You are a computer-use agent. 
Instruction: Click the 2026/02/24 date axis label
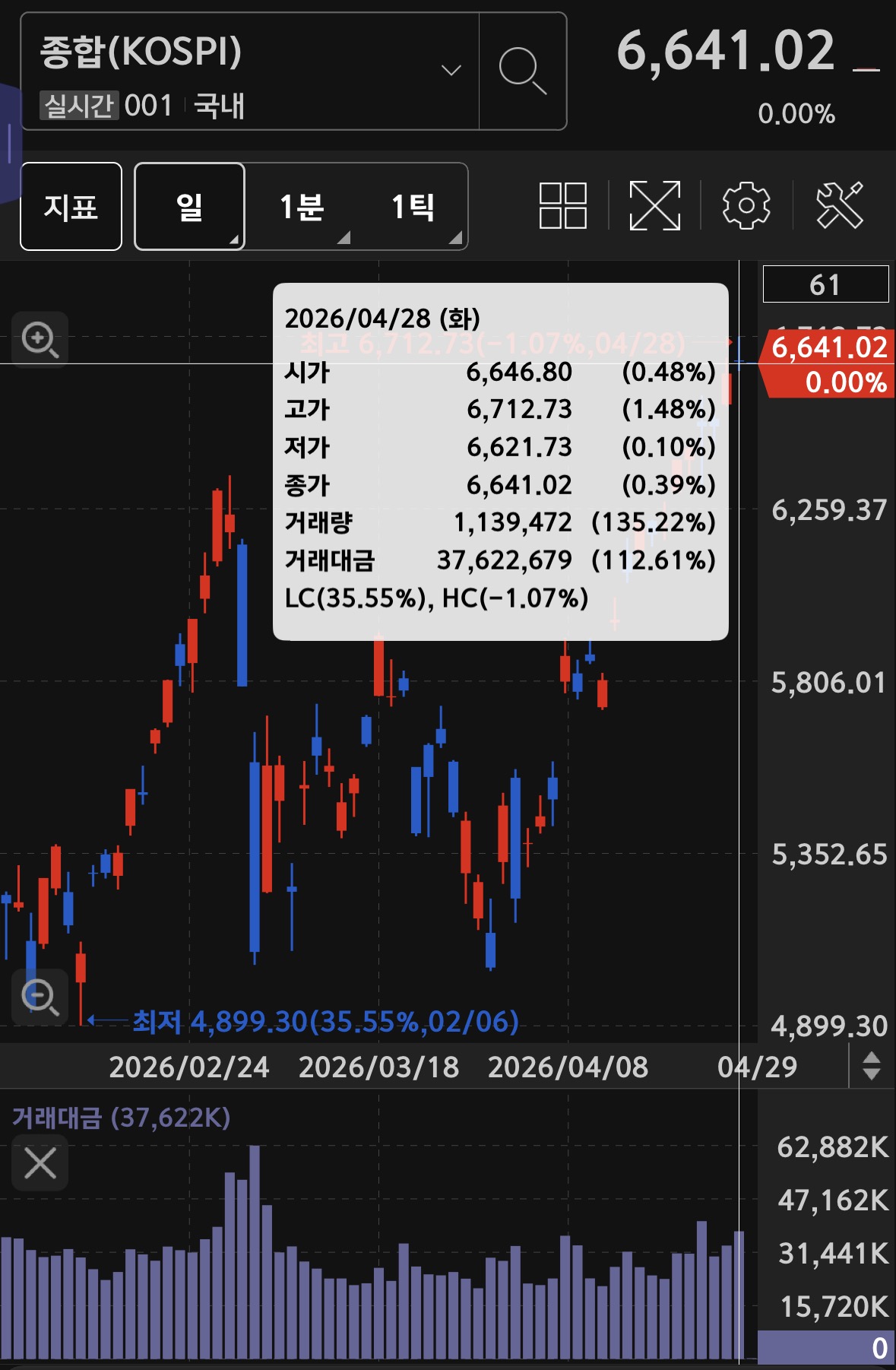189,1067
